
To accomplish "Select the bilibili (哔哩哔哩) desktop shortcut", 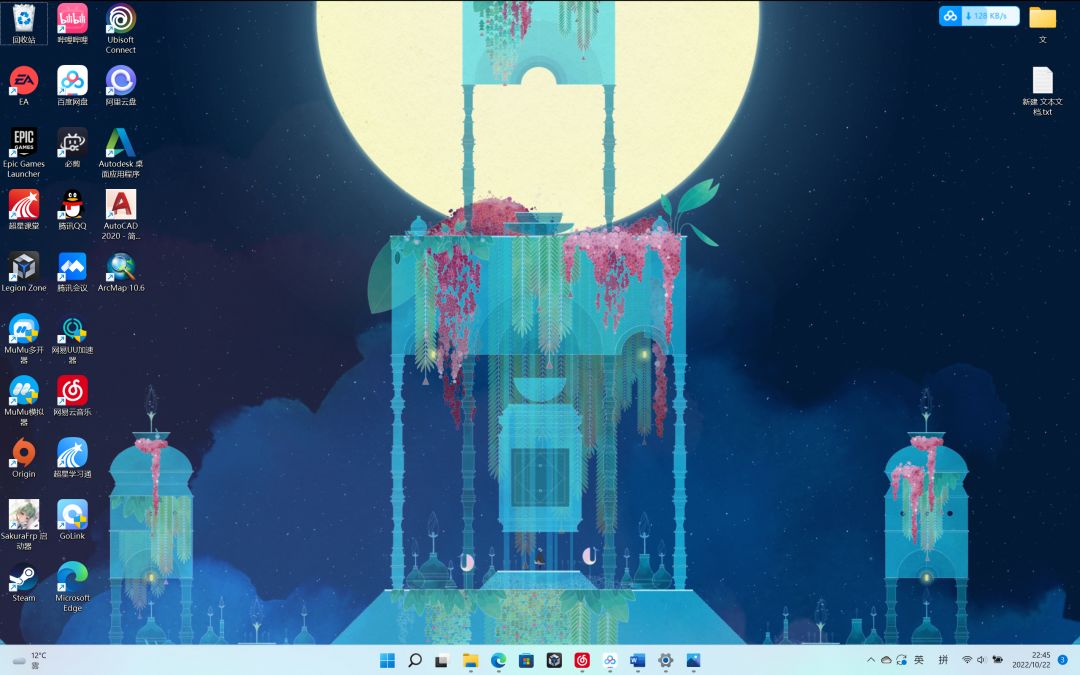I will click(72, 24).
